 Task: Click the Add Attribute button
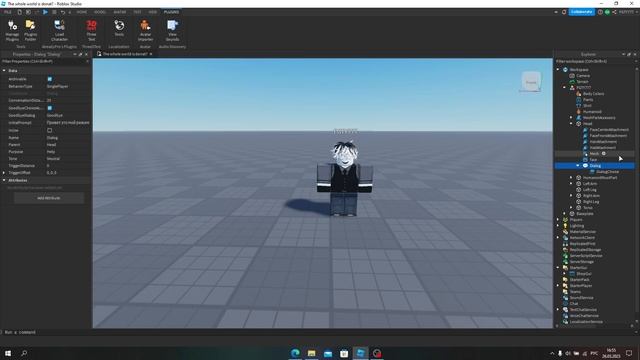click(49, 198)
